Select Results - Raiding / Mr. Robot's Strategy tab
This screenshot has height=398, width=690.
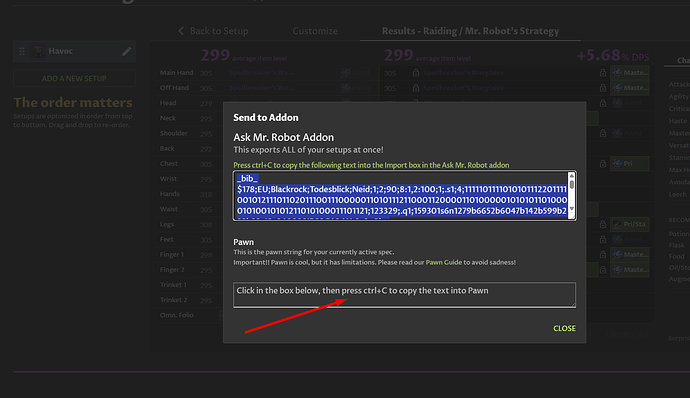[470, 31]
